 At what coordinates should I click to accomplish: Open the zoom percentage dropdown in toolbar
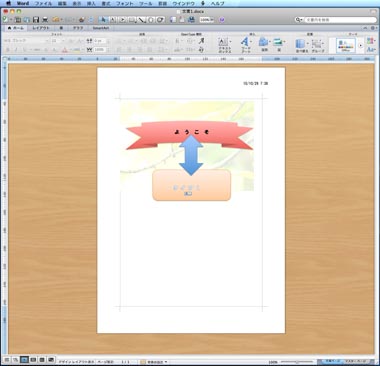(207, 20)
